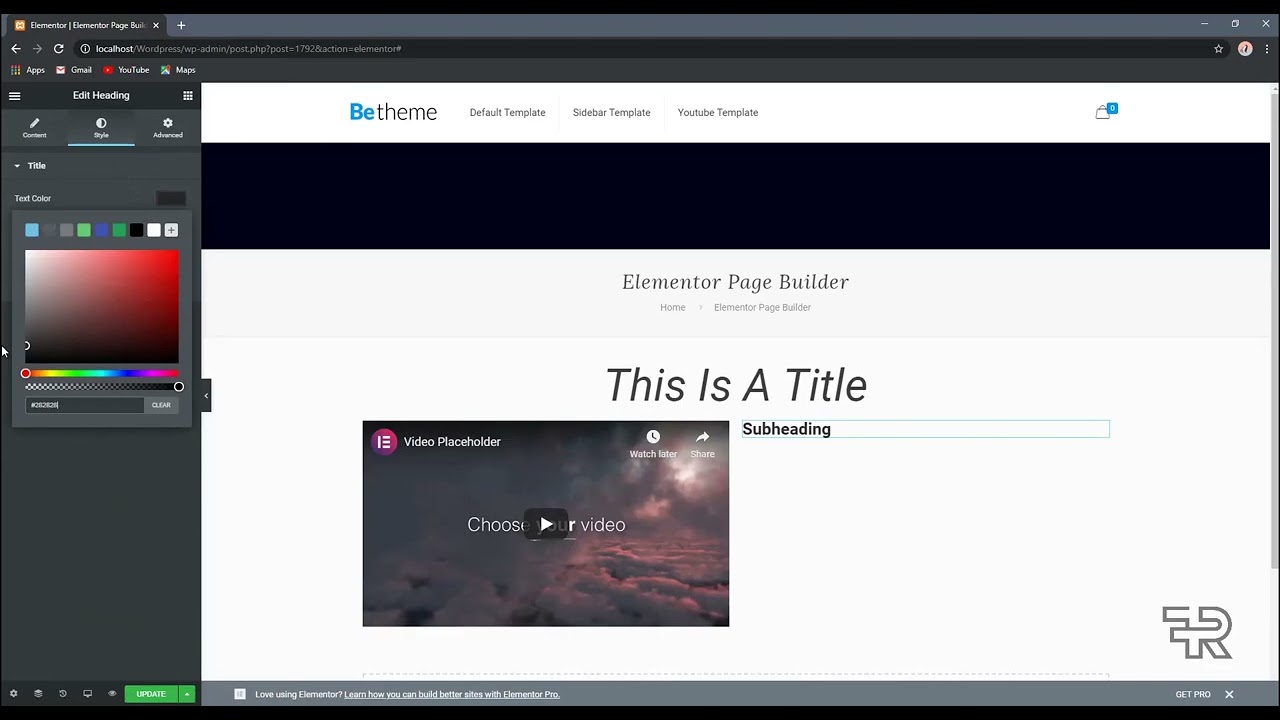Viewport: 1280px width, 720px height.
Task: Select the blue preset color
Action: [x=101, y=230]
